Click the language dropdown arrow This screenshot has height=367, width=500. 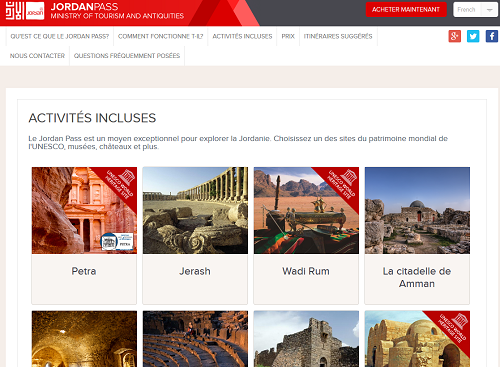[489, 10]
